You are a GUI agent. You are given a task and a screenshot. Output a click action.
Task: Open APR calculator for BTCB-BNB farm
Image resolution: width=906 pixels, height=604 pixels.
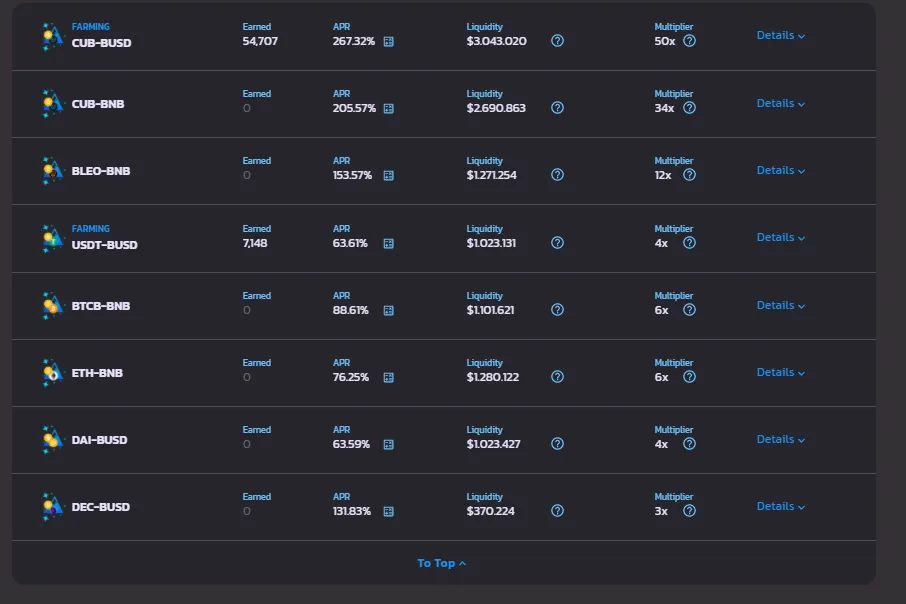pos(389,311)
